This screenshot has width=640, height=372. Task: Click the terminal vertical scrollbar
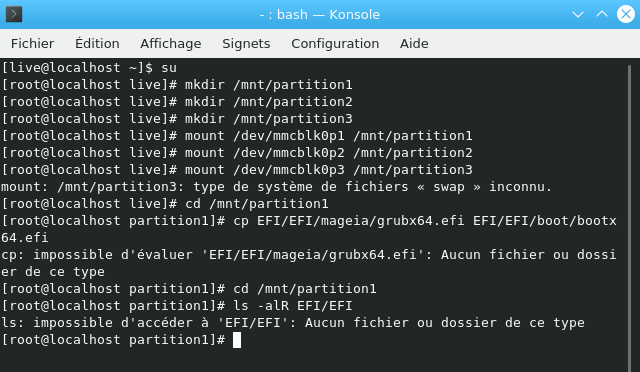[x=629, y=215]
